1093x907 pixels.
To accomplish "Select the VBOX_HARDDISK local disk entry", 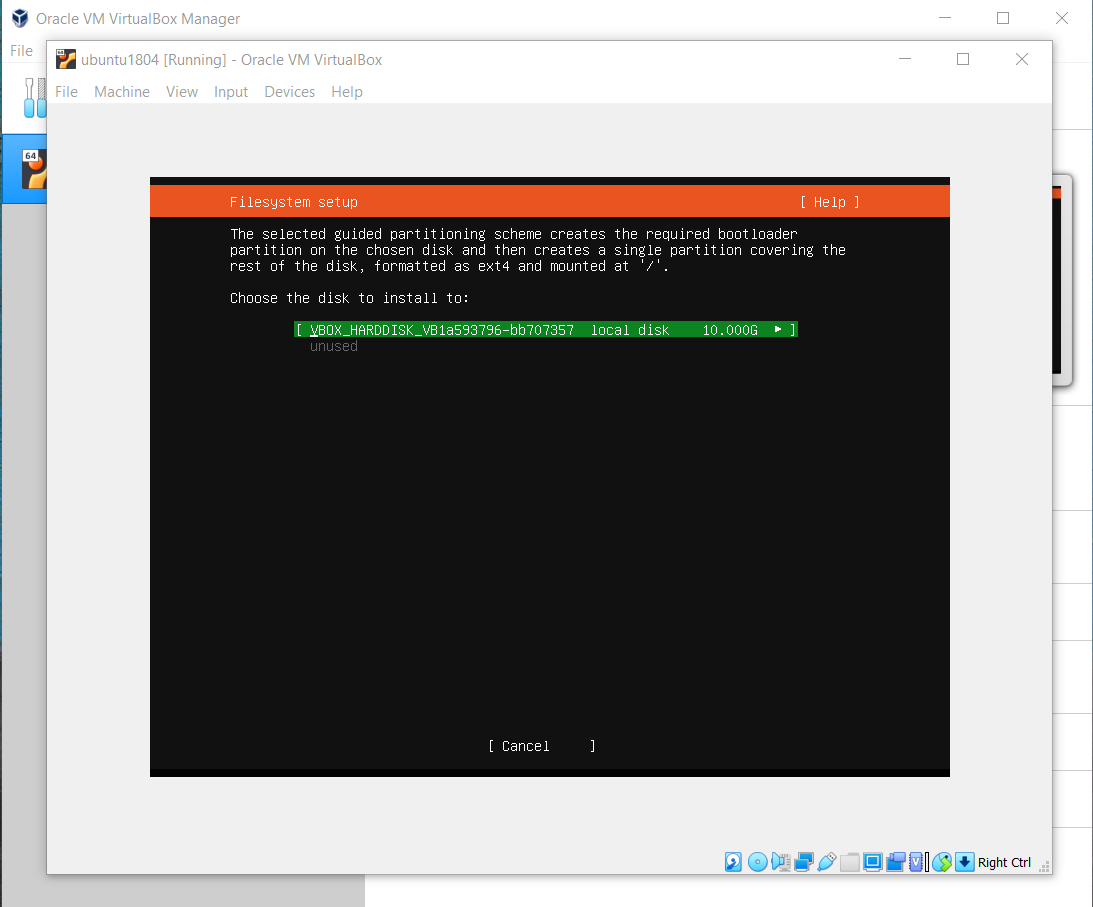I will point(546,330).
